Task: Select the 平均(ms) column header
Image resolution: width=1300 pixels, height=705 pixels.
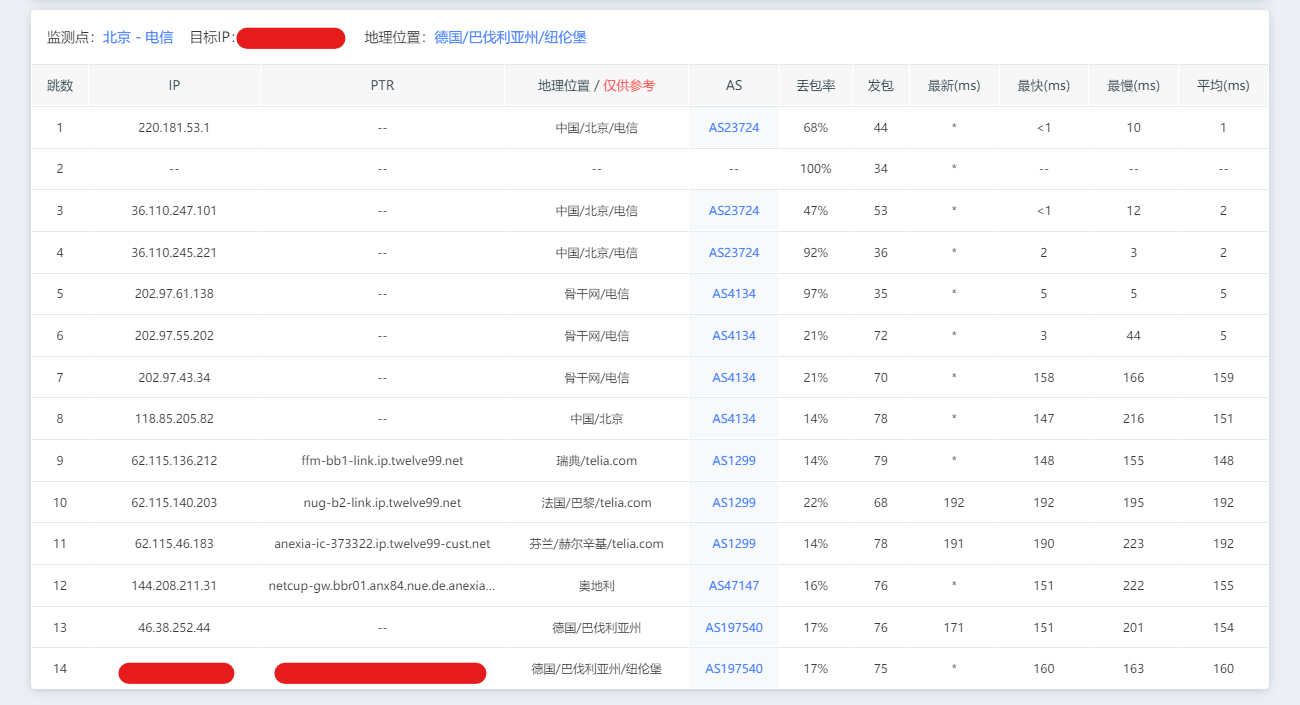Action: pos(1223,86)
